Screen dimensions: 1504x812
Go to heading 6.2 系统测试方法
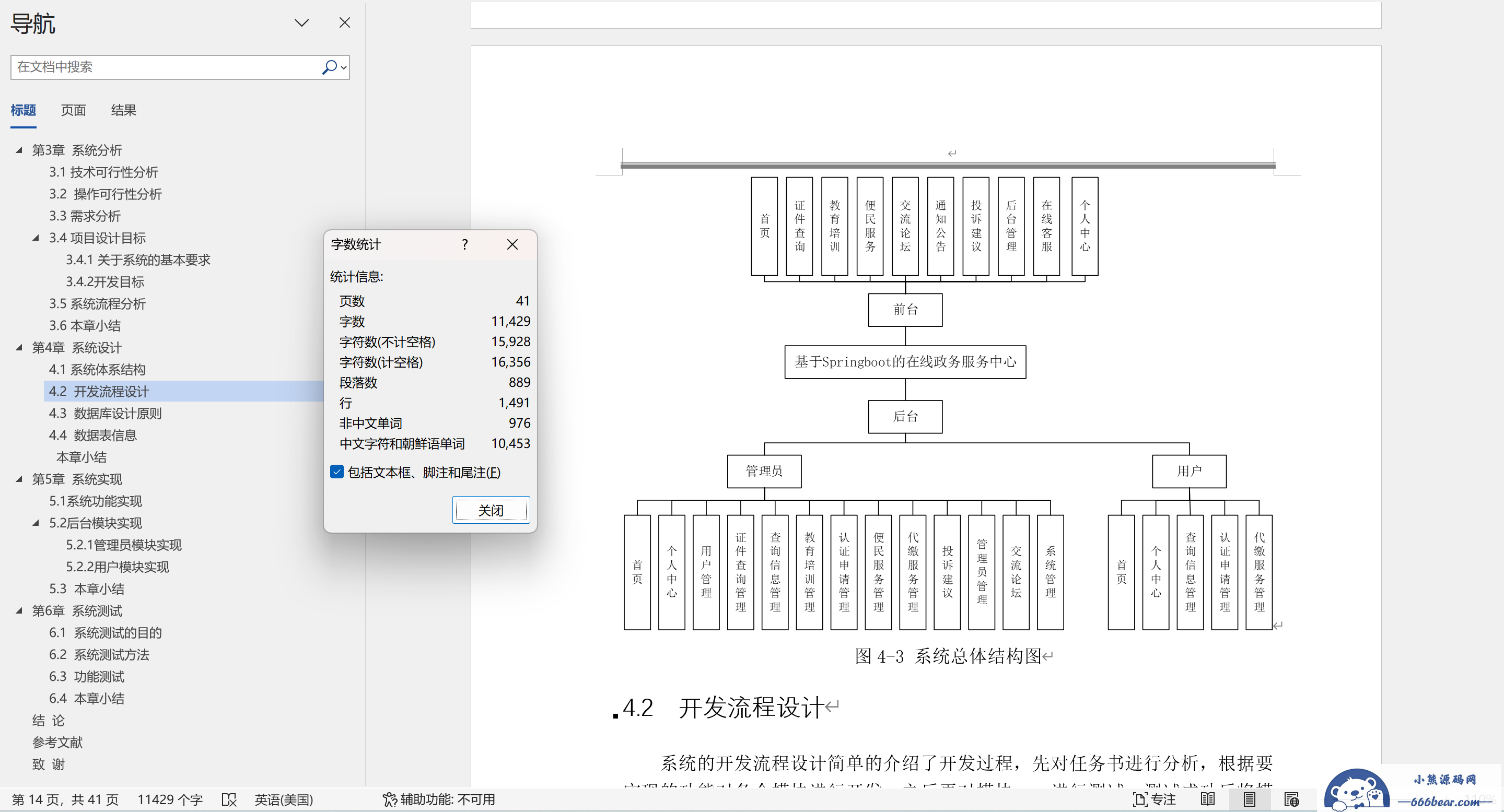[x=99, y=654]
